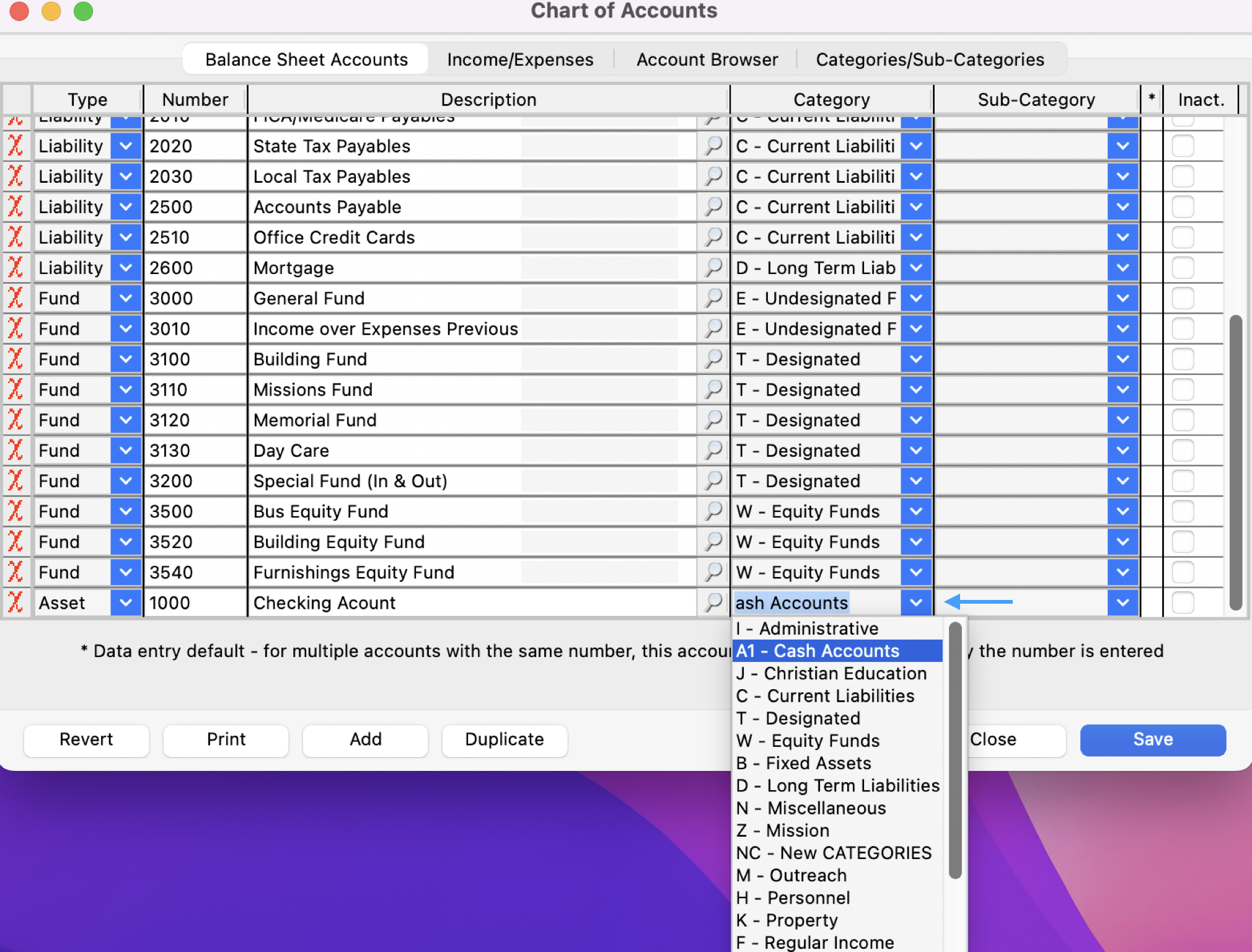This screenshot has height=952, width=1252.
Task: Click the red X beside Office Credit Cards
Action: (15, 237)
